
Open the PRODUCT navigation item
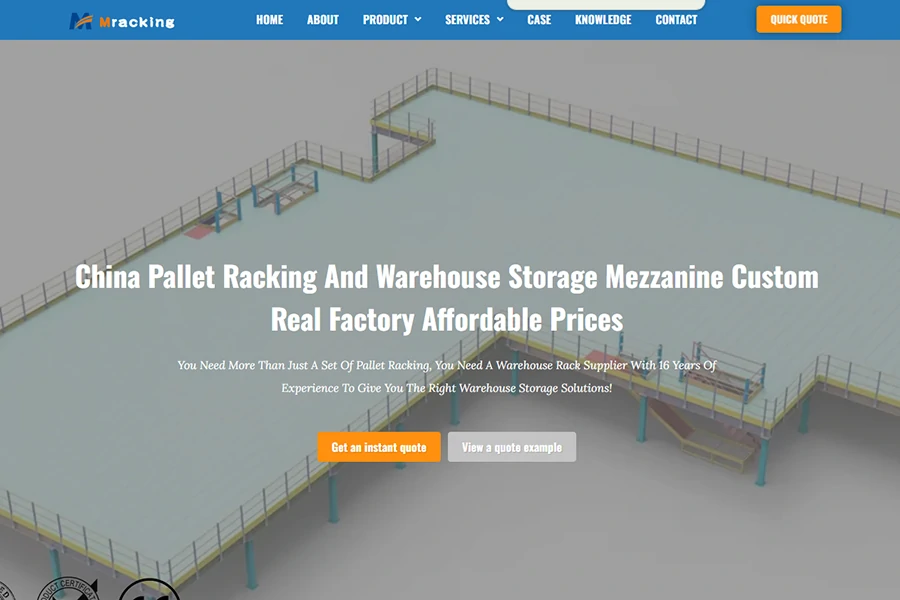point(385,20)
